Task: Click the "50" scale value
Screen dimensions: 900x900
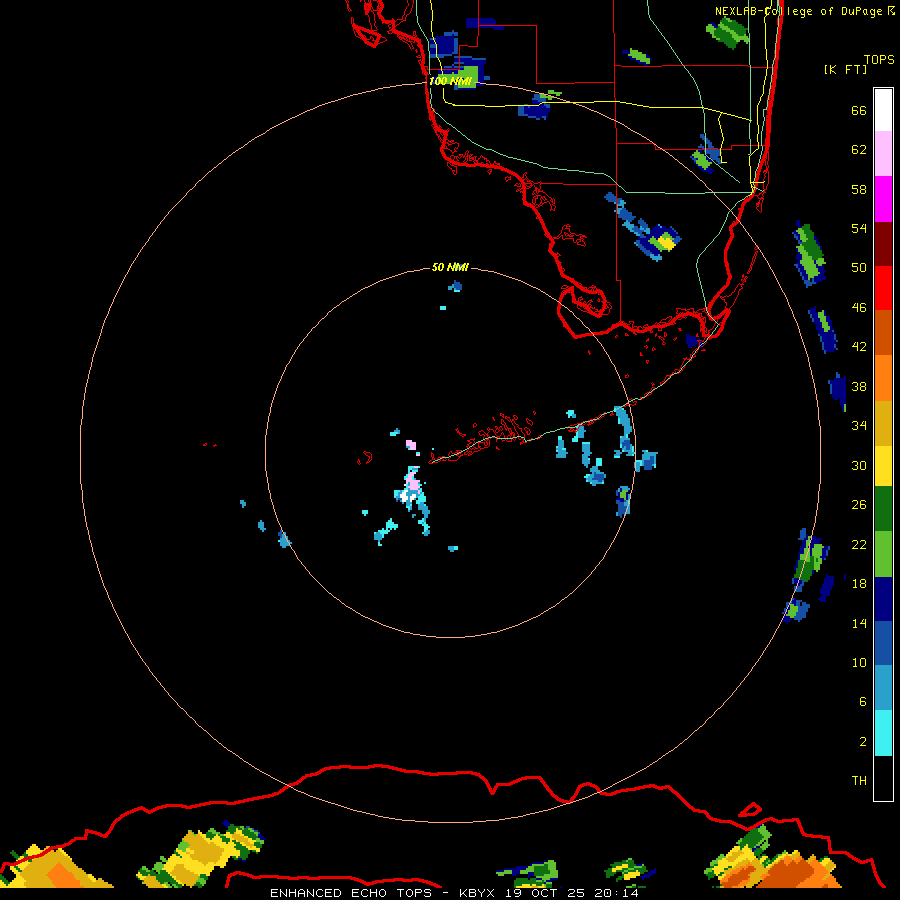Action: [859, 268]
